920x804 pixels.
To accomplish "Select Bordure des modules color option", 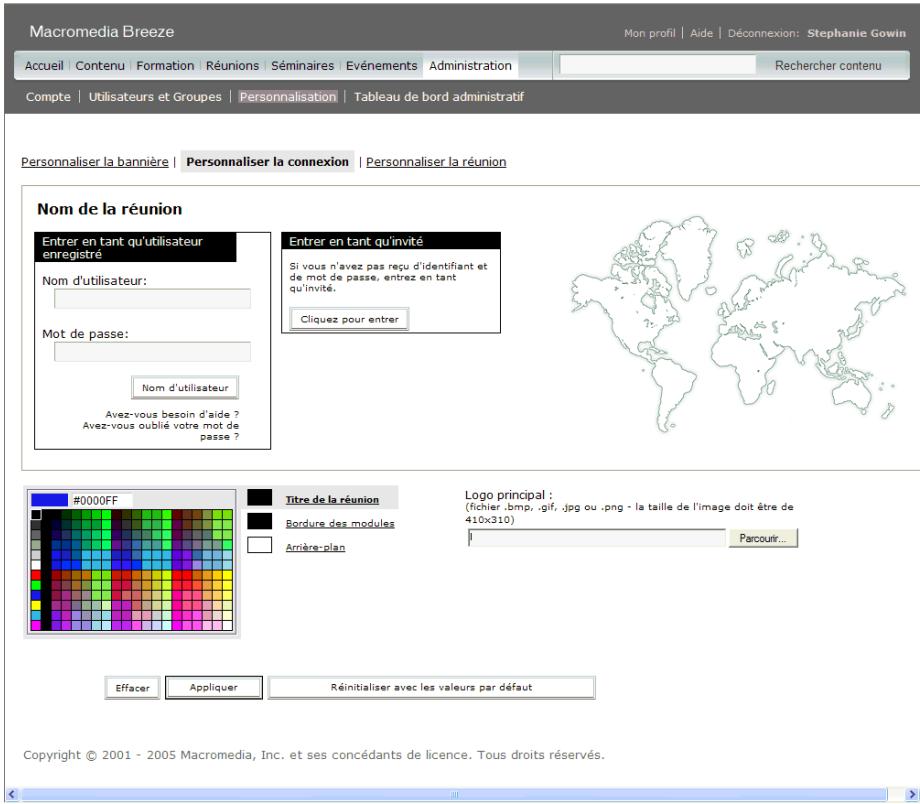I will [340, 523].
